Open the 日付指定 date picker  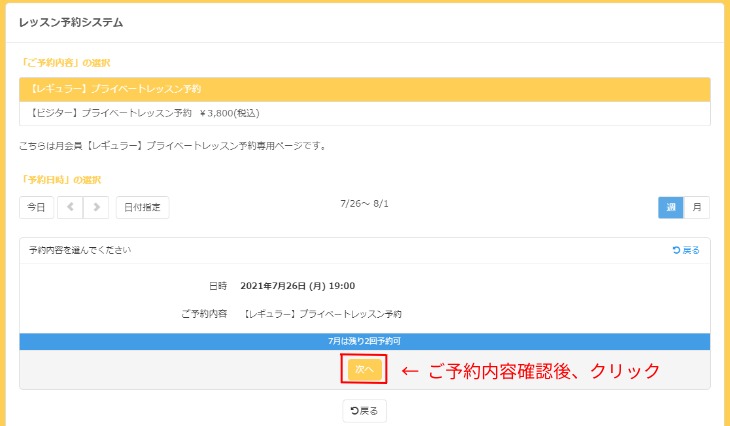click(142, 207)
